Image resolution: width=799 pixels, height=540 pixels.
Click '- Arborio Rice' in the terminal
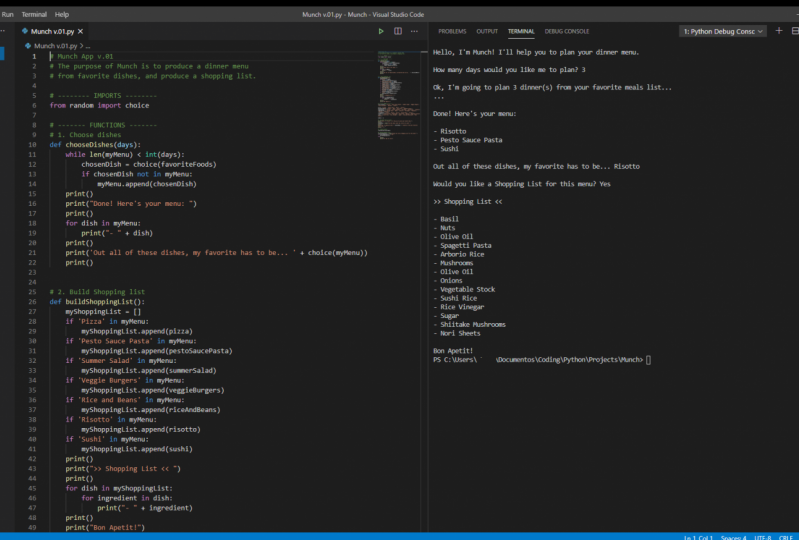click(459, 254)
